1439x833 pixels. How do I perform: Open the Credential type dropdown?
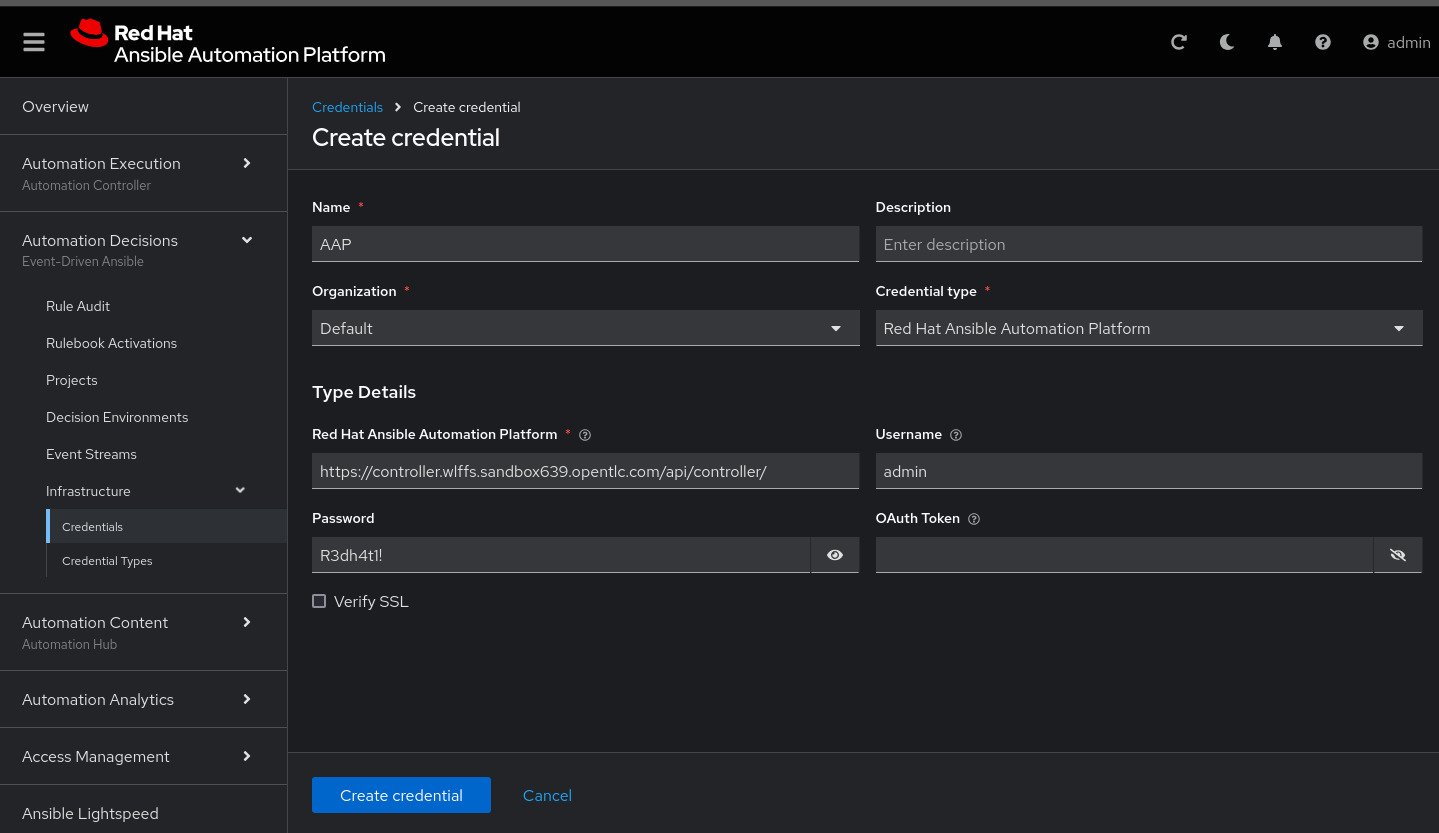pyautogui.click(x=1149, y=328)
